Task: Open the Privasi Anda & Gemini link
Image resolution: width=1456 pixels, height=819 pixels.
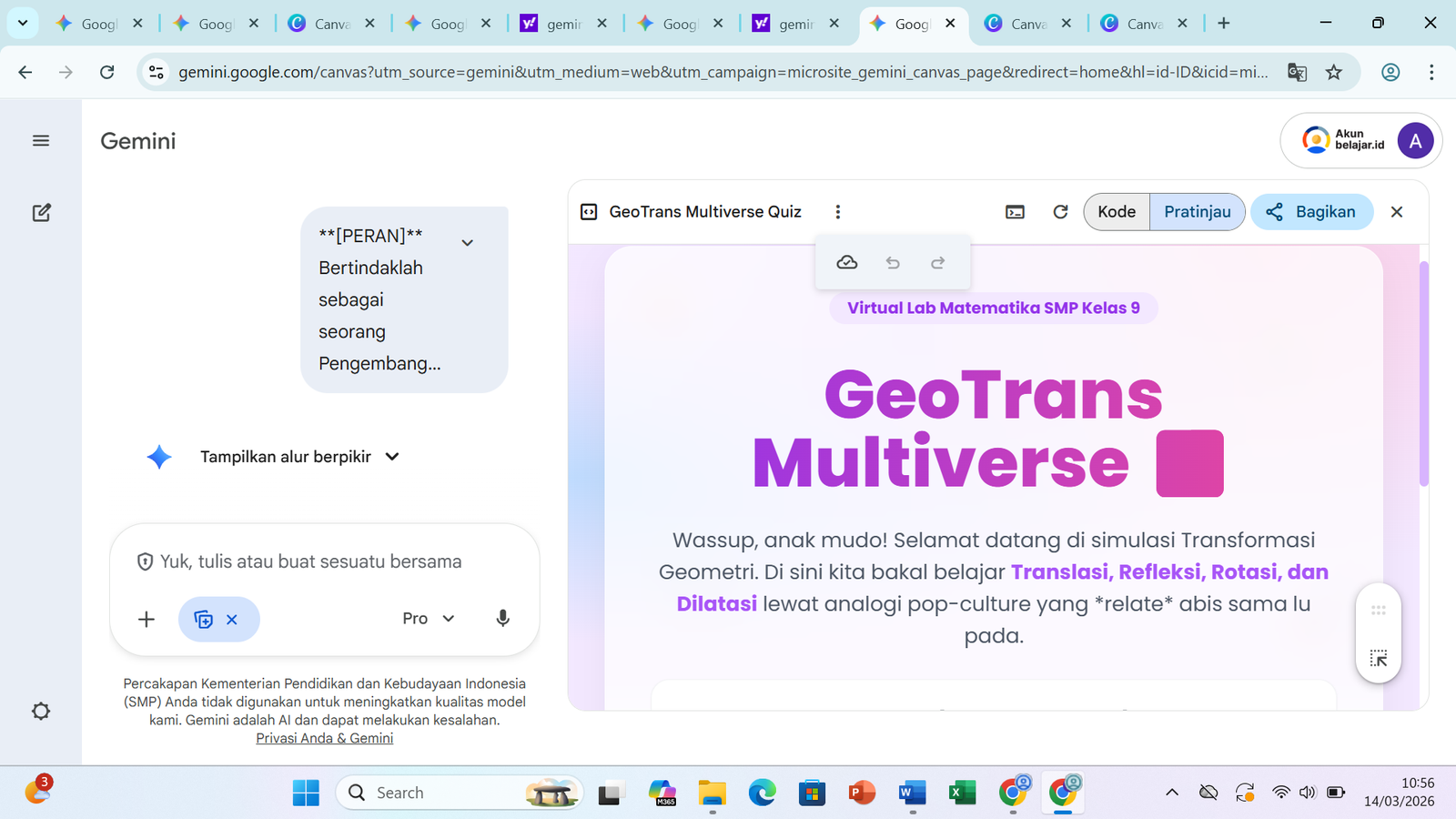Action: pyautogui.click(x=325, y=739)
